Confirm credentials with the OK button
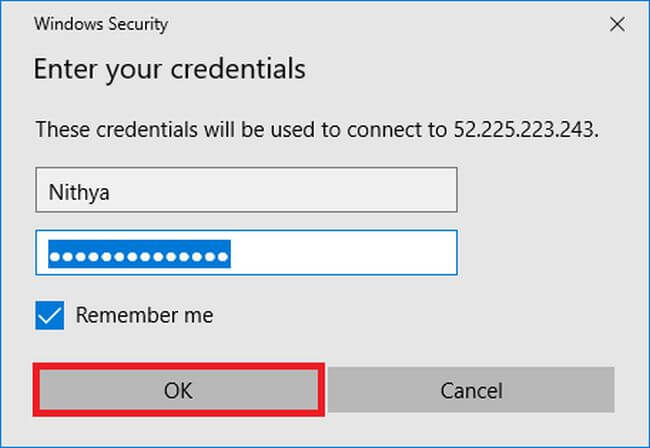650x448 pixels. click(x=178, y=389)
